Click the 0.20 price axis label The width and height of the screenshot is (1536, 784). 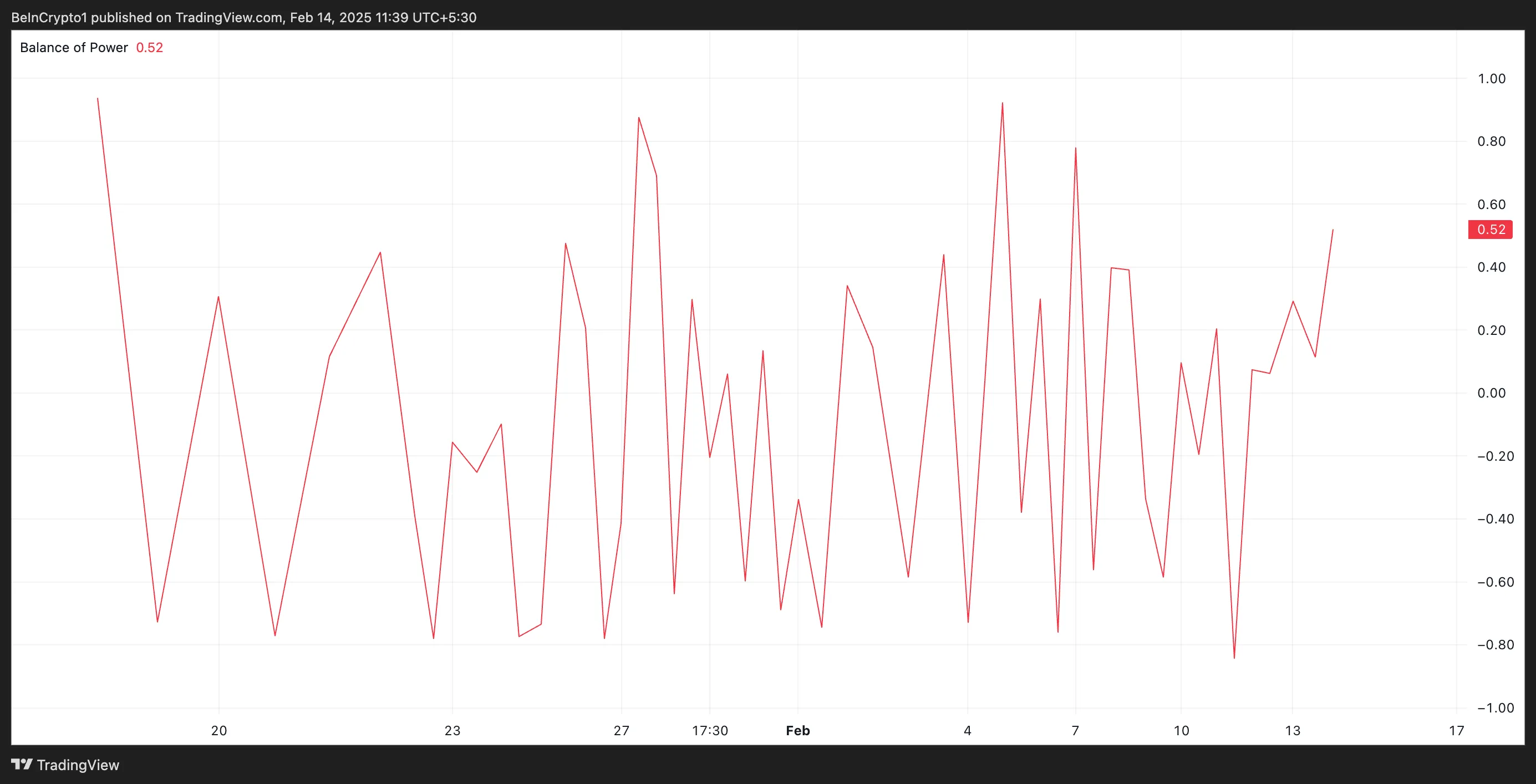(x=1491, y=330)
